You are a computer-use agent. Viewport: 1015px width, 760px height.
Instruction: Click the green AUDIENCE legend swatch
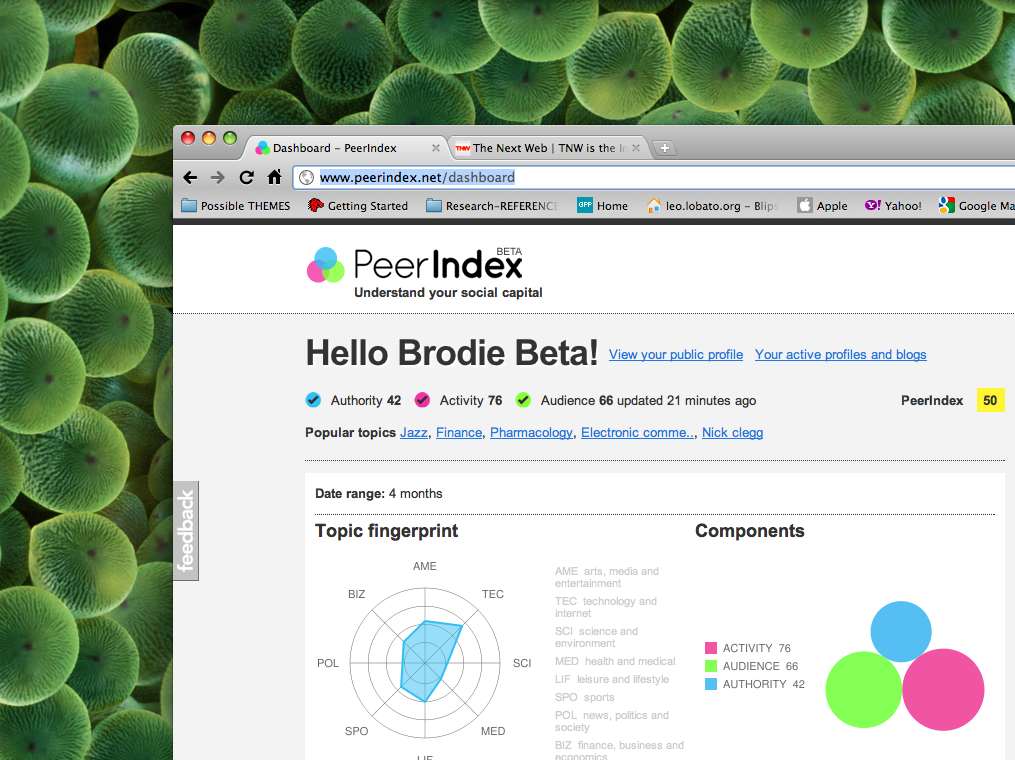pos(711,665)
